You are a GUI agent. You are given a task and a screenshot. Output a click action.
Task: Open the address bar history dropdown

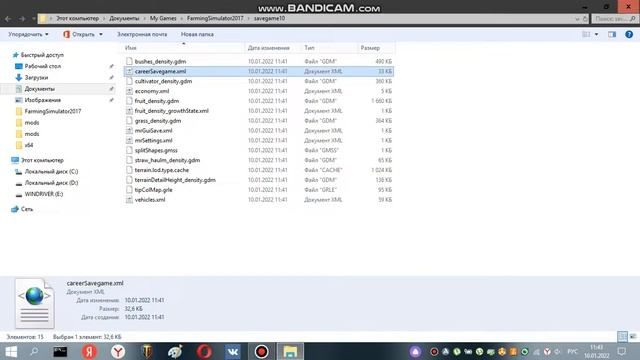pyautogui.click(x=577, y=19)
